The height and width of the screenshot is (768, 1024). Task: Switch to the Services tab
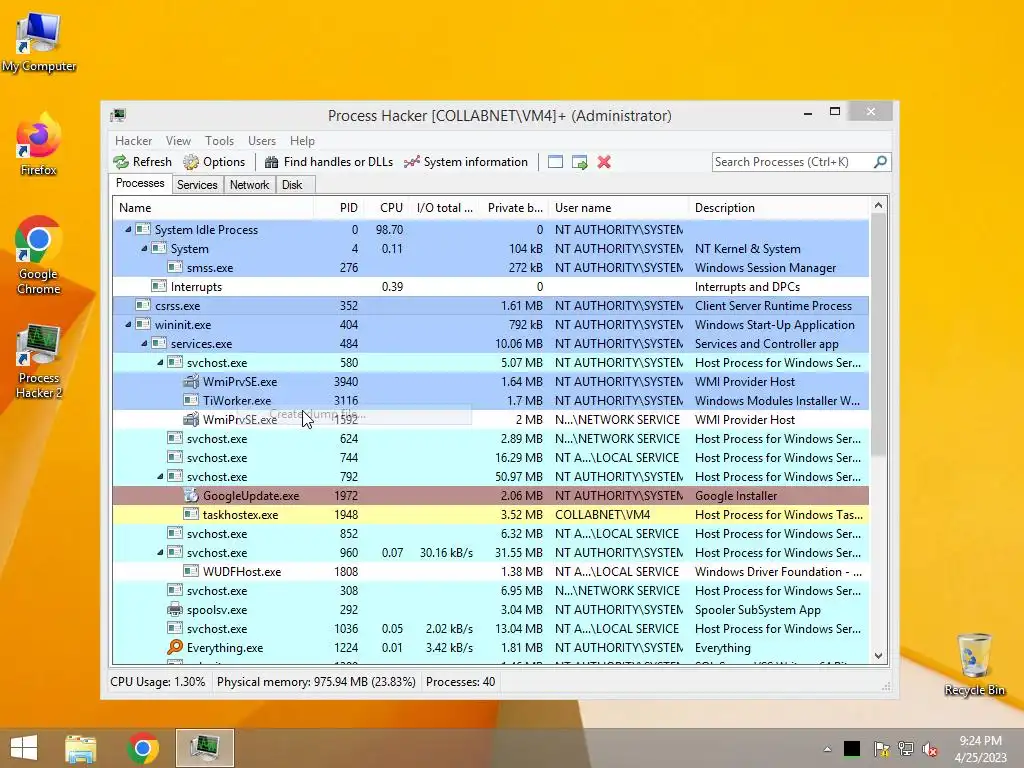coord(197,185)
